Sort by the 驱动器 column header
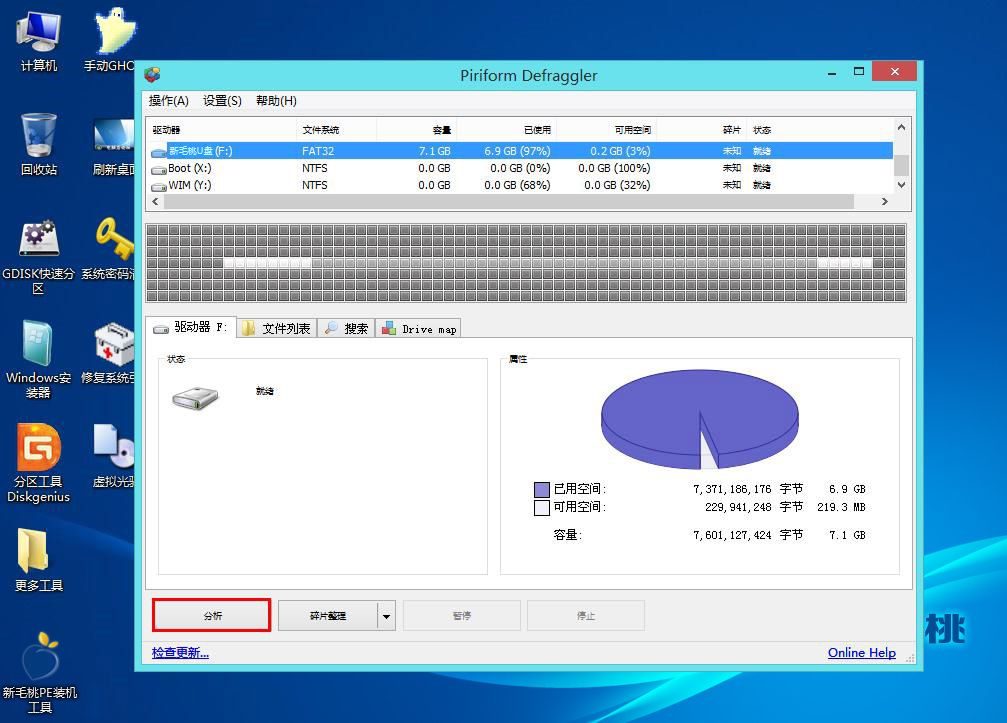The width and height of the screenshot is (1007, 723). tap(222, 130)
